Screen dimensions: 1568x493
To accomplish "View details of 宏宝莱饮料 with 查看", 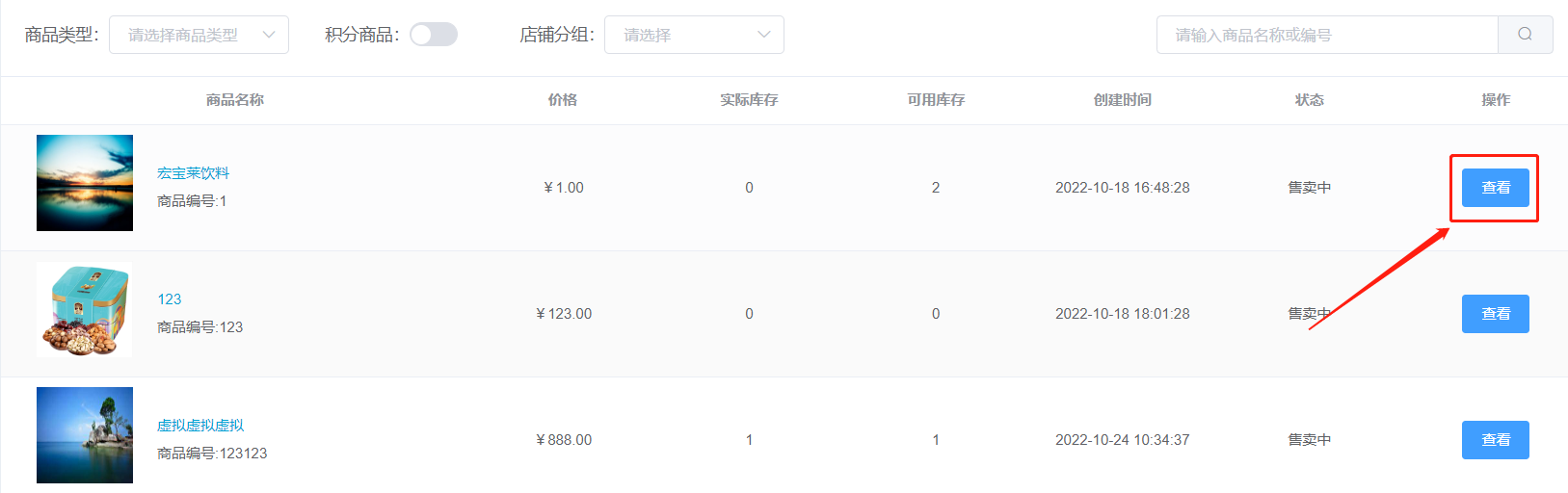I will pos(1495,188).
